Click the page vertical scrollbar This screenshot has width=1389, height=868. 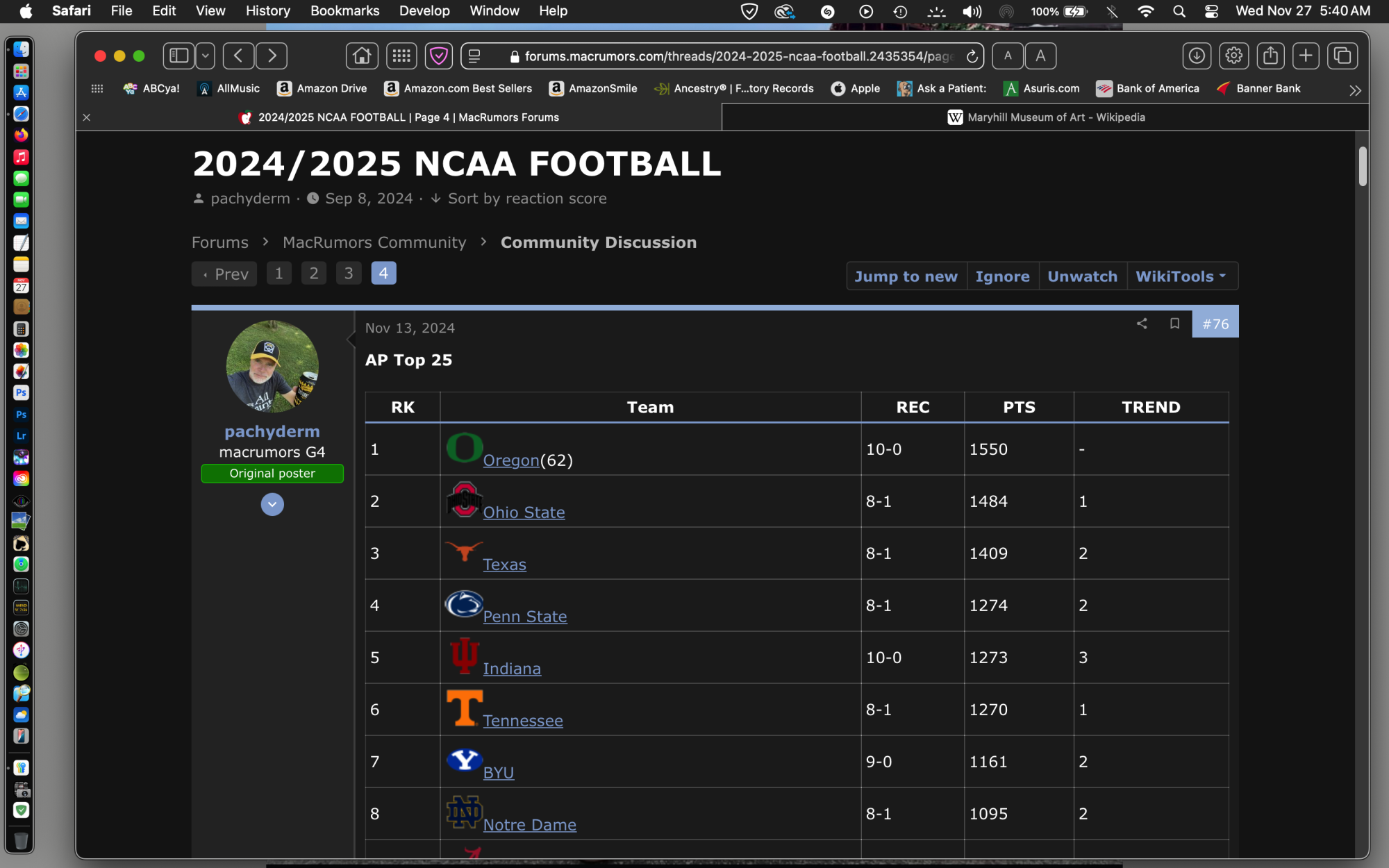click(x=1362, y=167)
